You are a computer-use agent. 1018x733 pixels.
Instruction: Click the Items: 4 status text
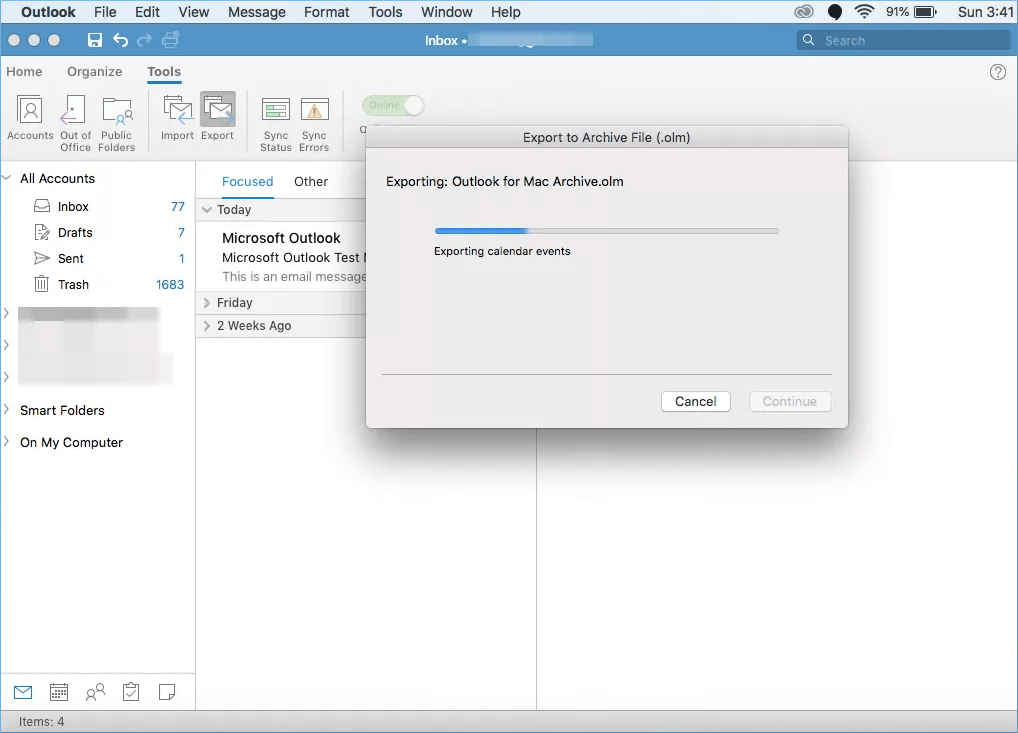pyautogui.click(x=42, y=721)
